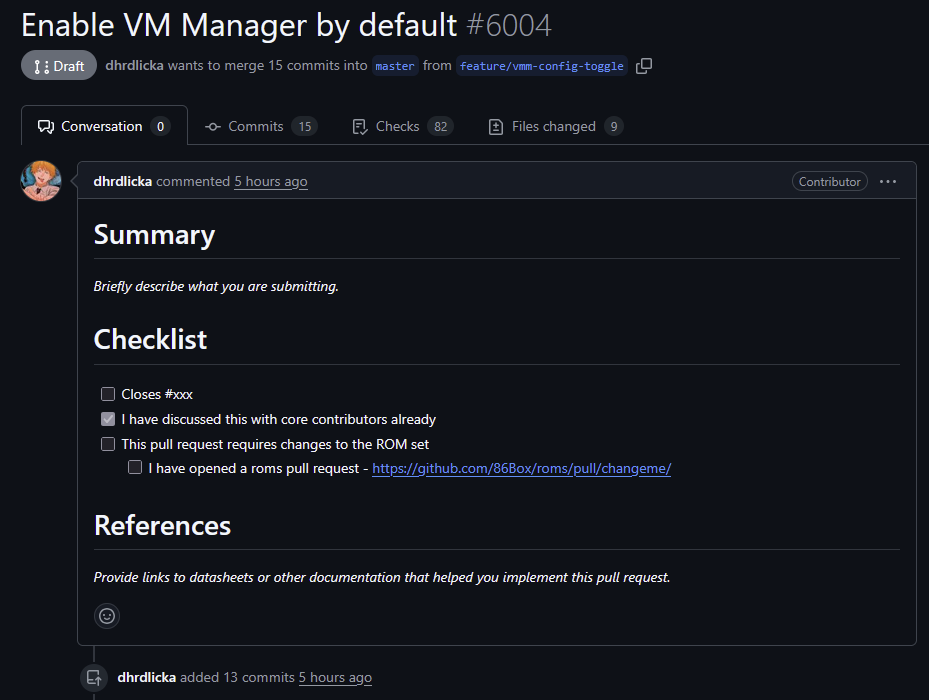Switch to the Conversation tab
This screenshot has width=929, height=700.
coord(104,126)
